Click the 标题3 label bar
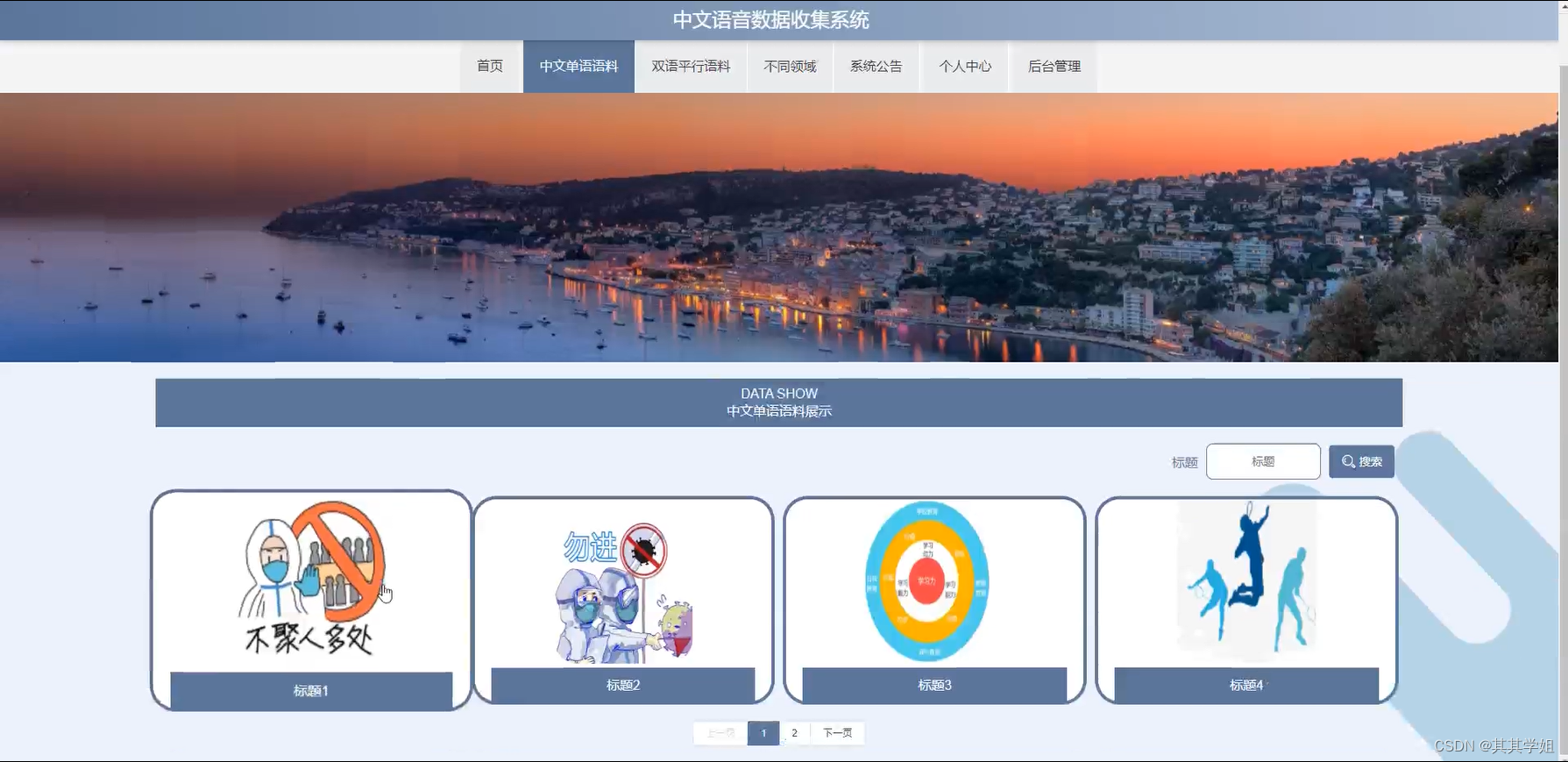The width and height of the screenshot is (1568, 762). tap(934, 685)
